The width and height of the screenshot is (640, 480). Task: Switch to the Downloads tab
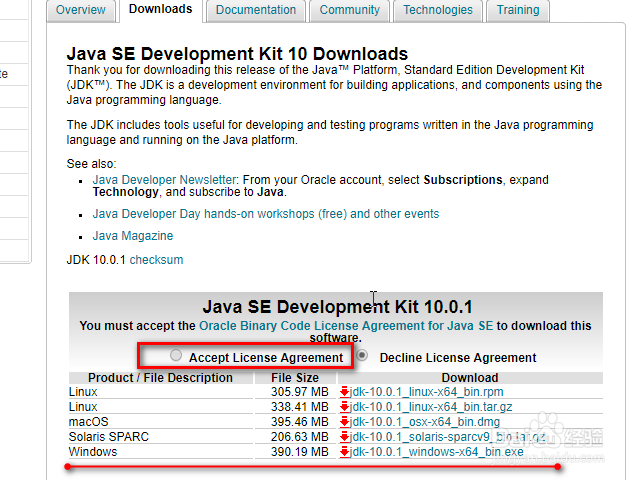coord(160,9)
